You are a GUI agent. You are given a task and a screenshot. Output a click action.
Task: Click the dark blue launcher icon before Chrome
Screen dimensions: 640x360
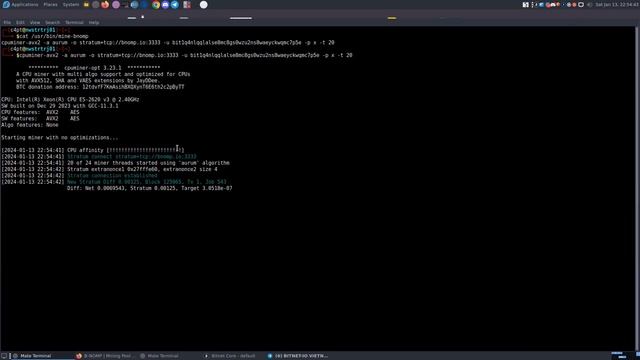click(144, 5)
